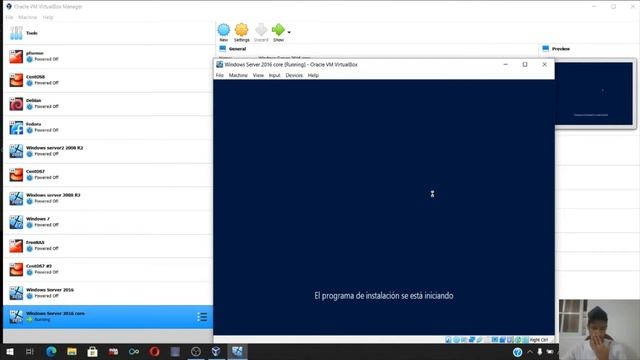Open File menu in the running VM window
This screenshot has height=360, width=640.
[220, 76]
